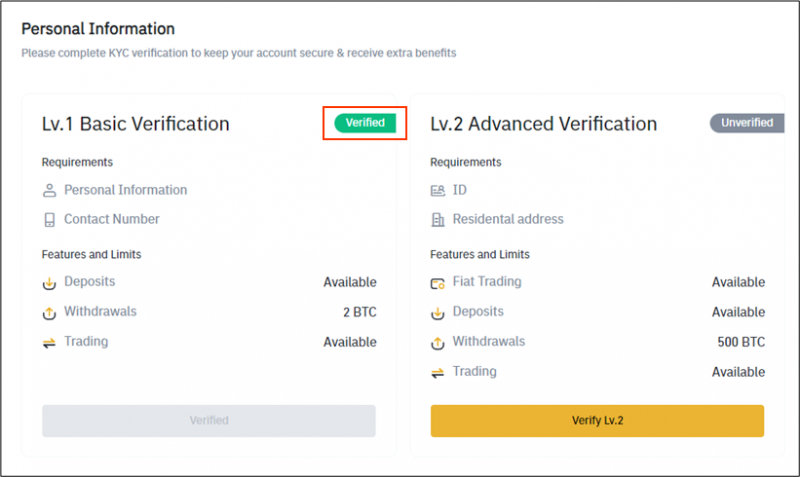800x477 pixels.
Task: Click the Lv.2 Trading arrows icon
Action: coord(438,373)
